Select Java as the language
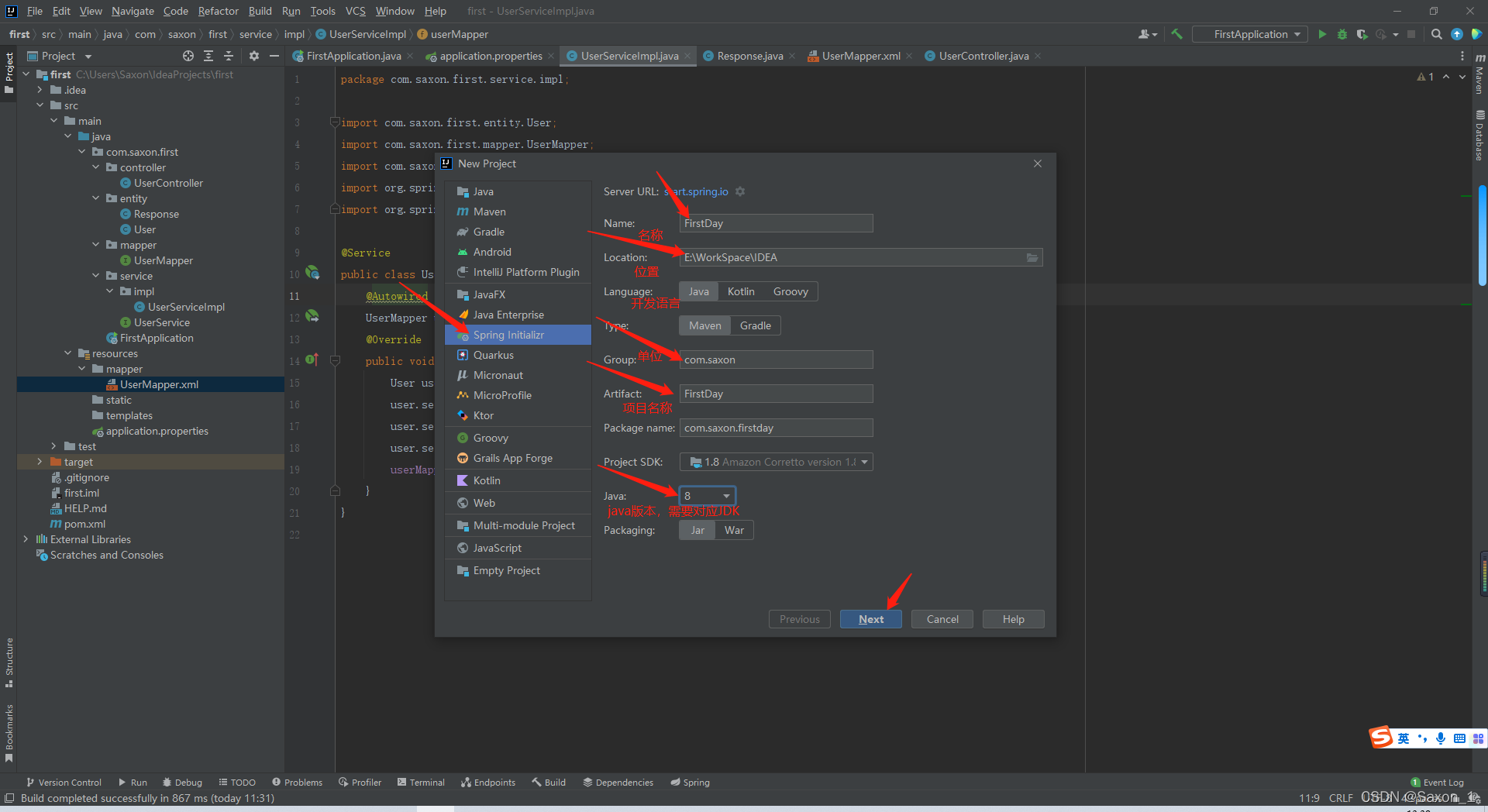 699,291
